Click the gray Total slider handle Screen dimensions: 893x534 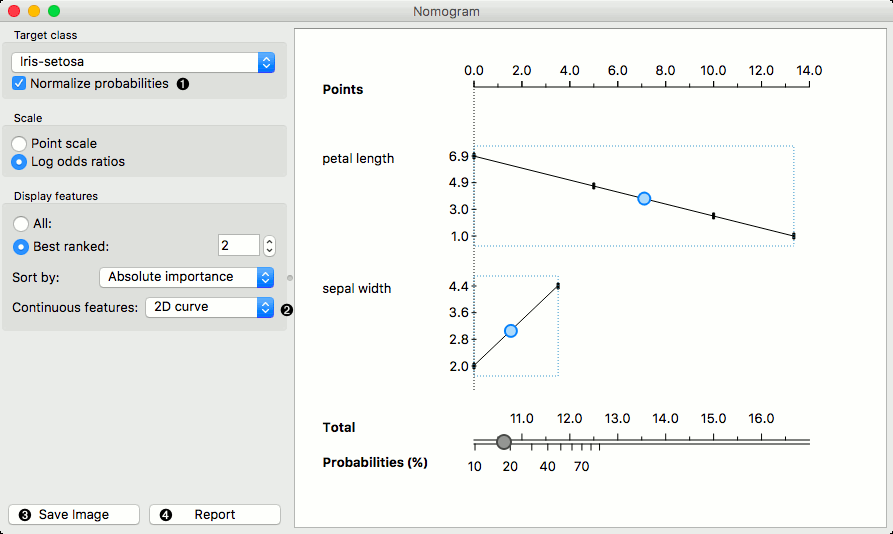pyautogui.click(x=504, y=442)
